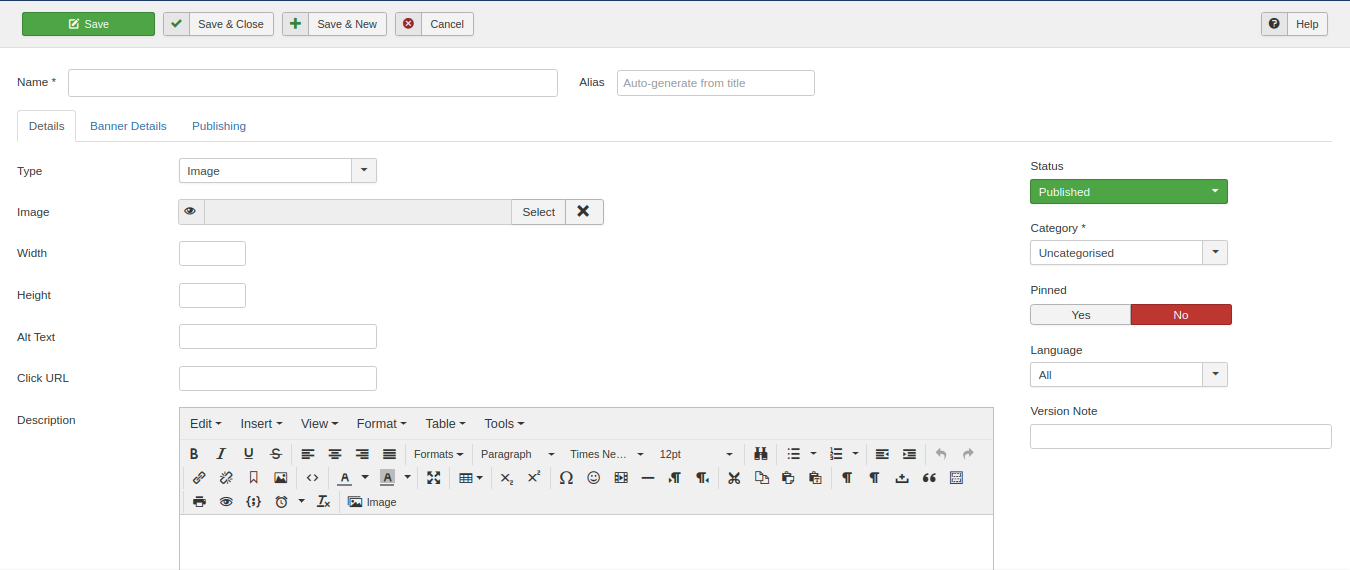Click the green Save button
This screenshot has width=1350, height=570.
click(x=88, y=24)
